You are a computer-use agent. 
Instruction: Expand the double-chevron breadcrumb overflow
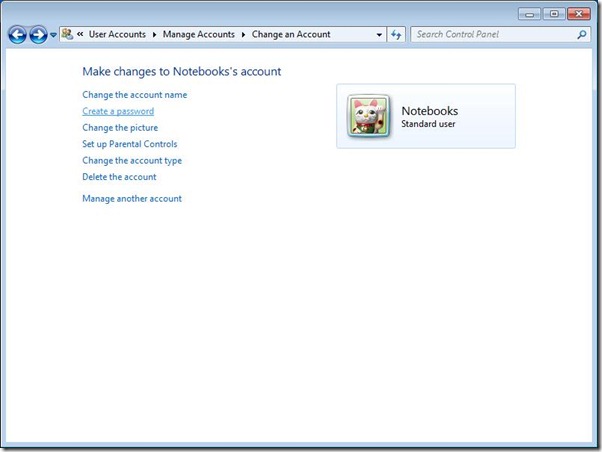(x=80, y=34)
